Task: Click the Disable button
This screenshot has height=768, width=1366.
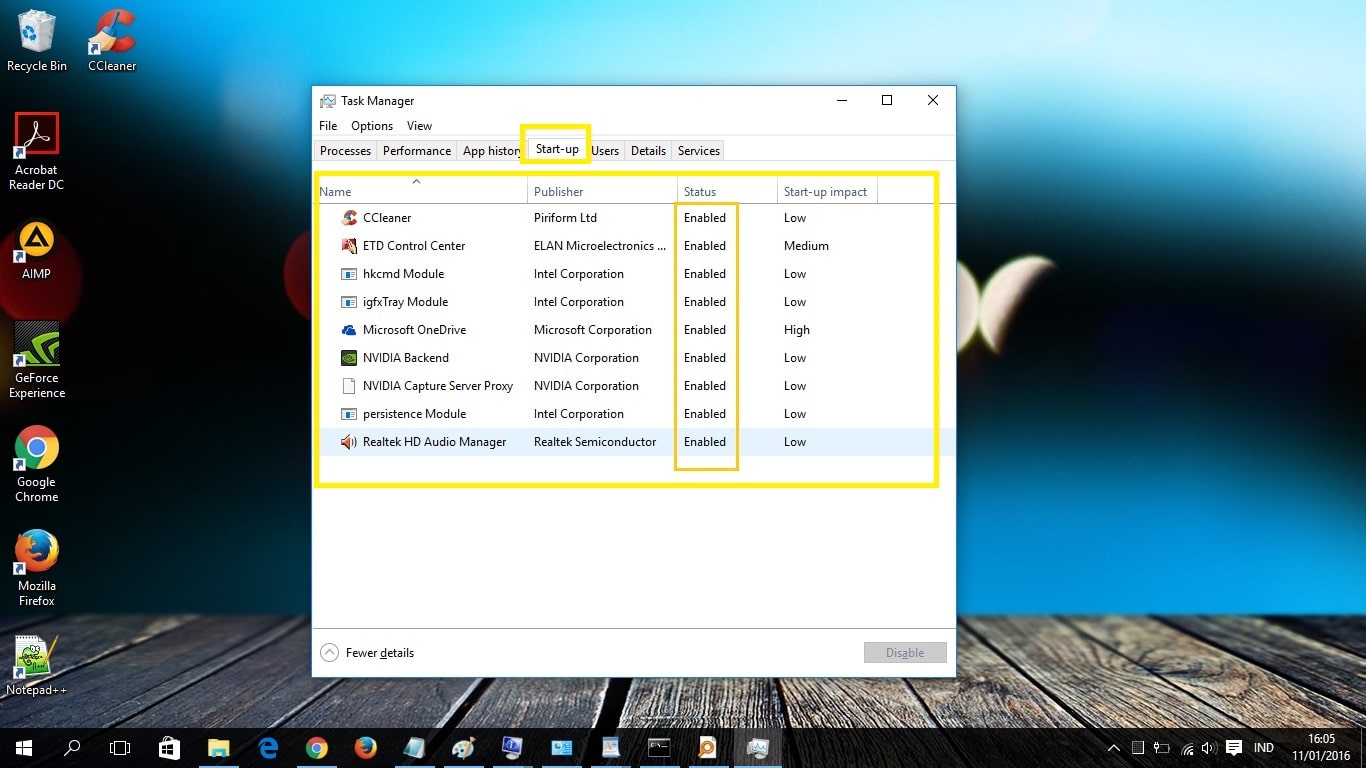Action: click(904, 652)
